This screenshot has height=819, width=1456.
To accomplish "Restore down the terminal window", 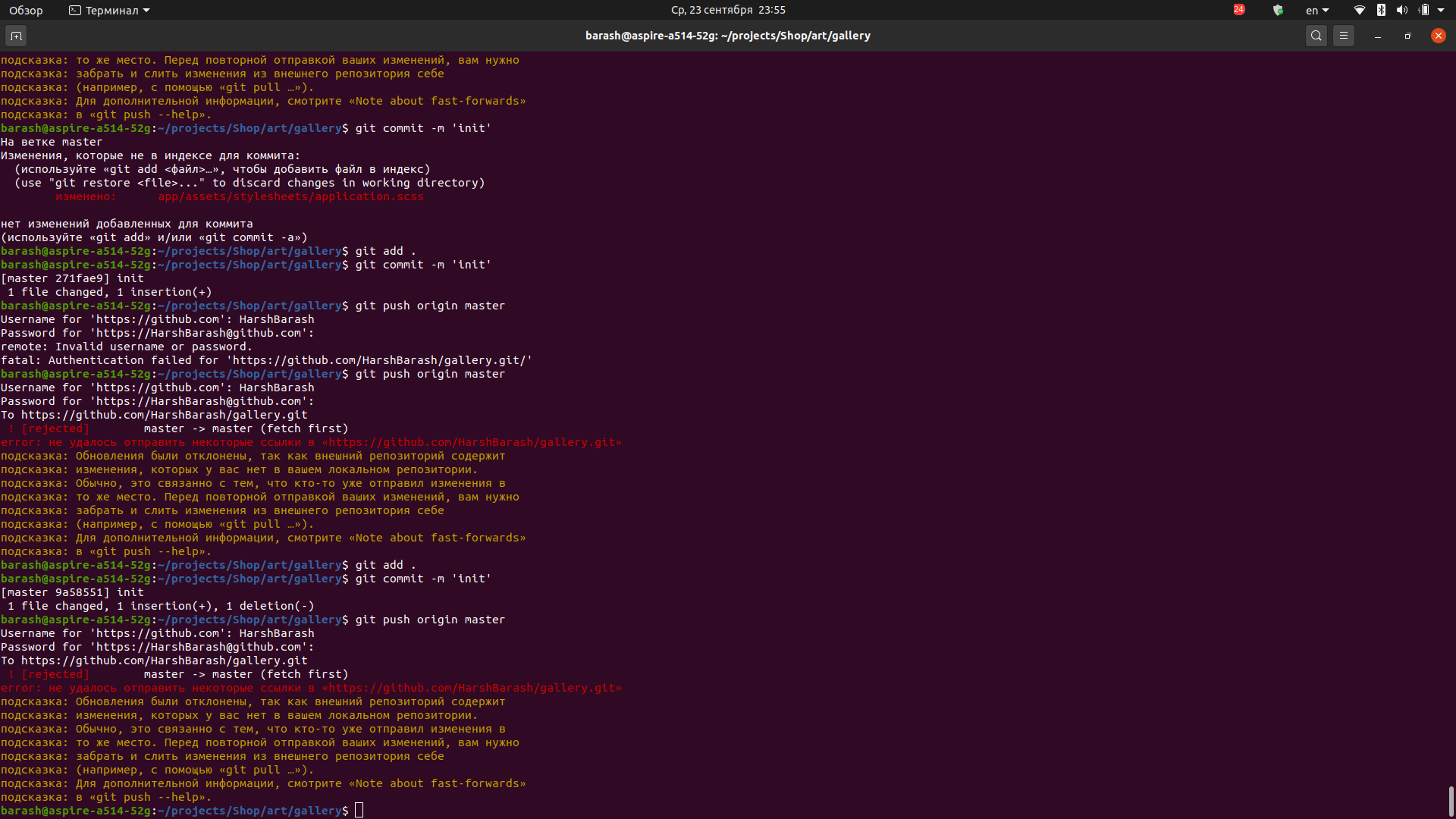I will (1408, 36).
